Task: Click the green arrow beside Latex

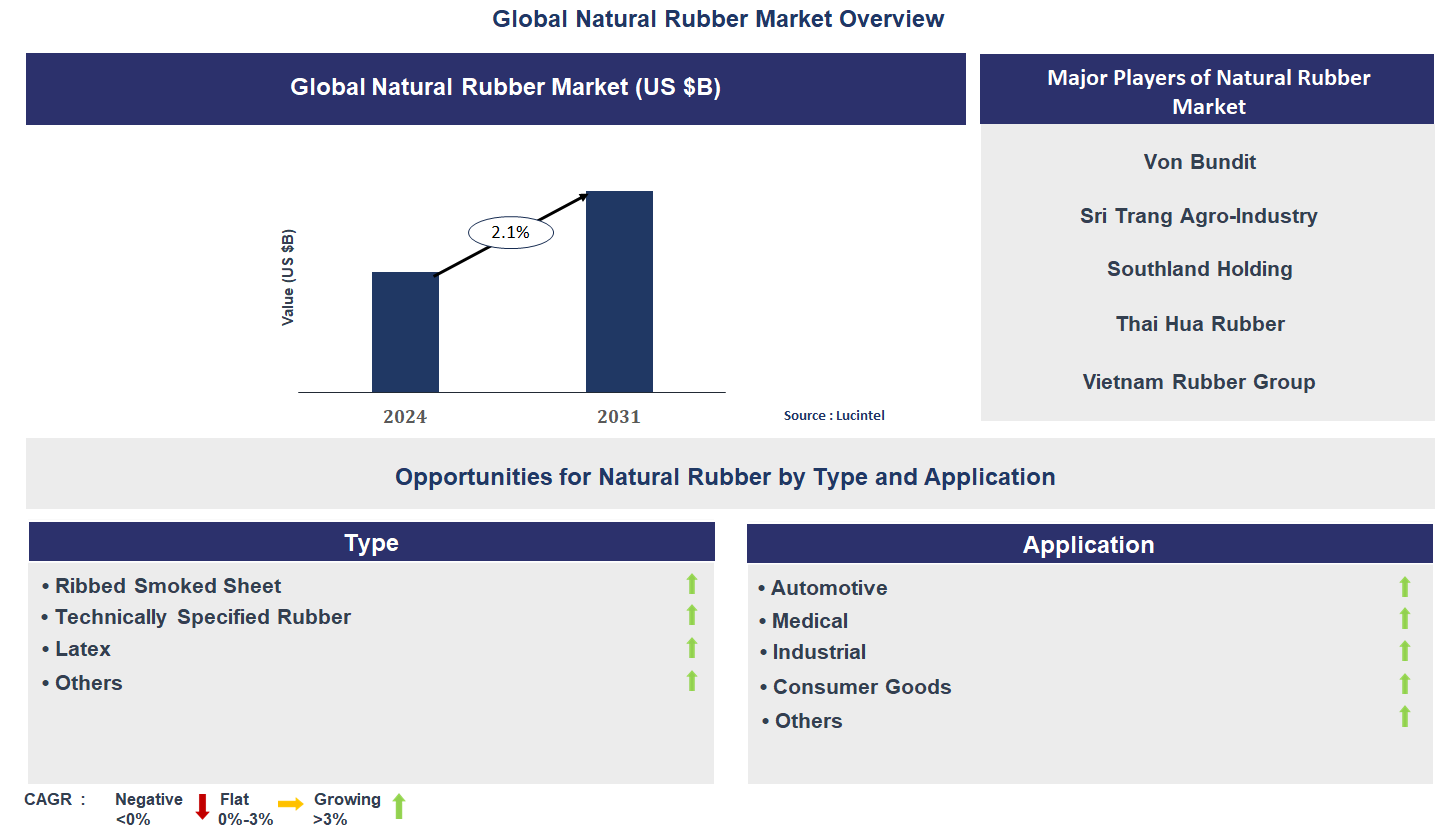Action: pos(691,648)
